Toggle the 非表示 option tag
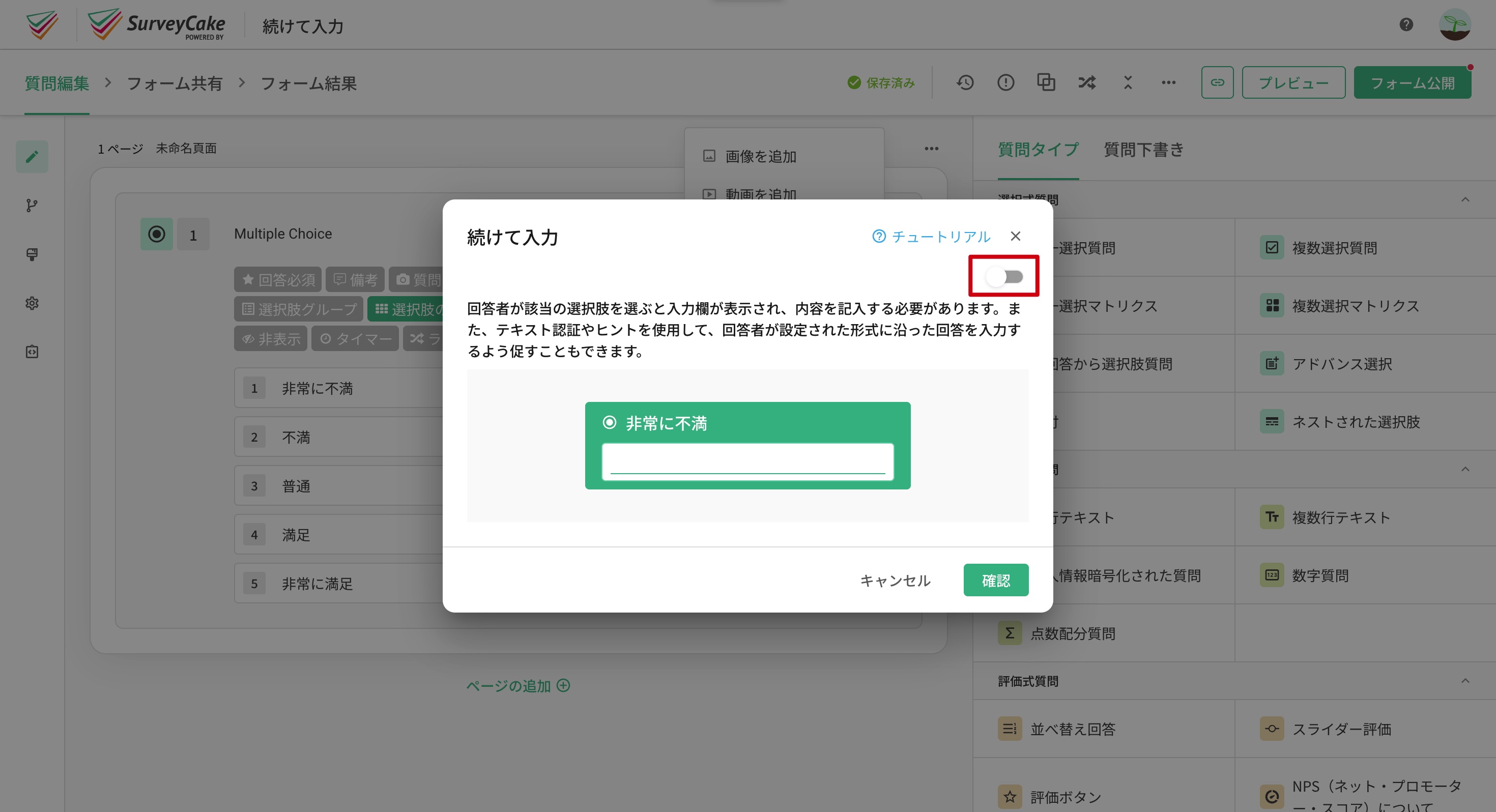Screen dimensions: 1496x812 (x=271, y=338)
